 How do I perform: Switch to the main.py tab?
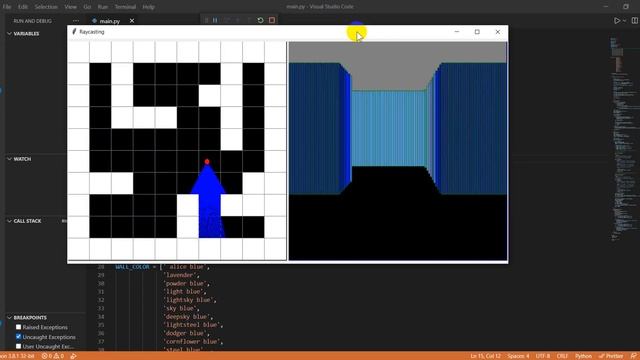110,21
